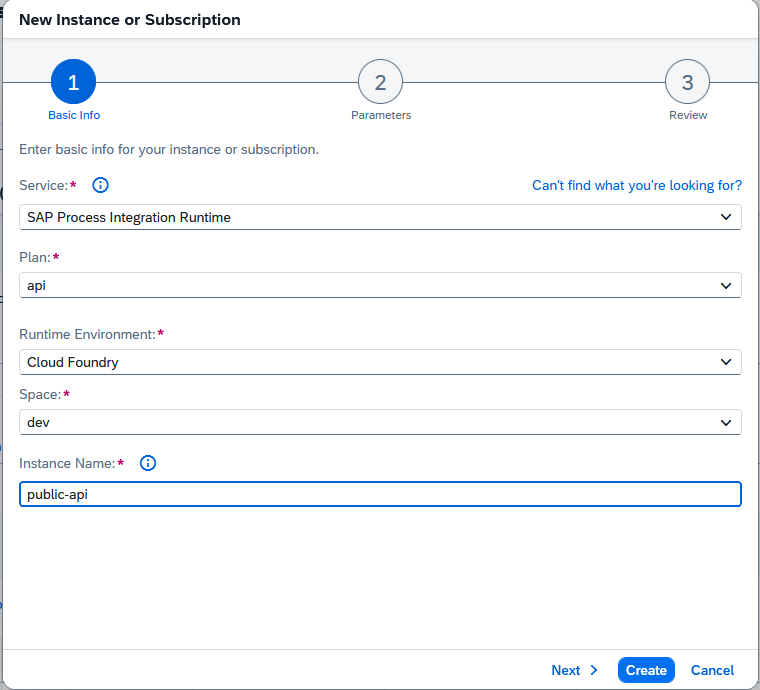Click the info icon next to Service
The height and width of the screenshot is (690, 760).
100,185
